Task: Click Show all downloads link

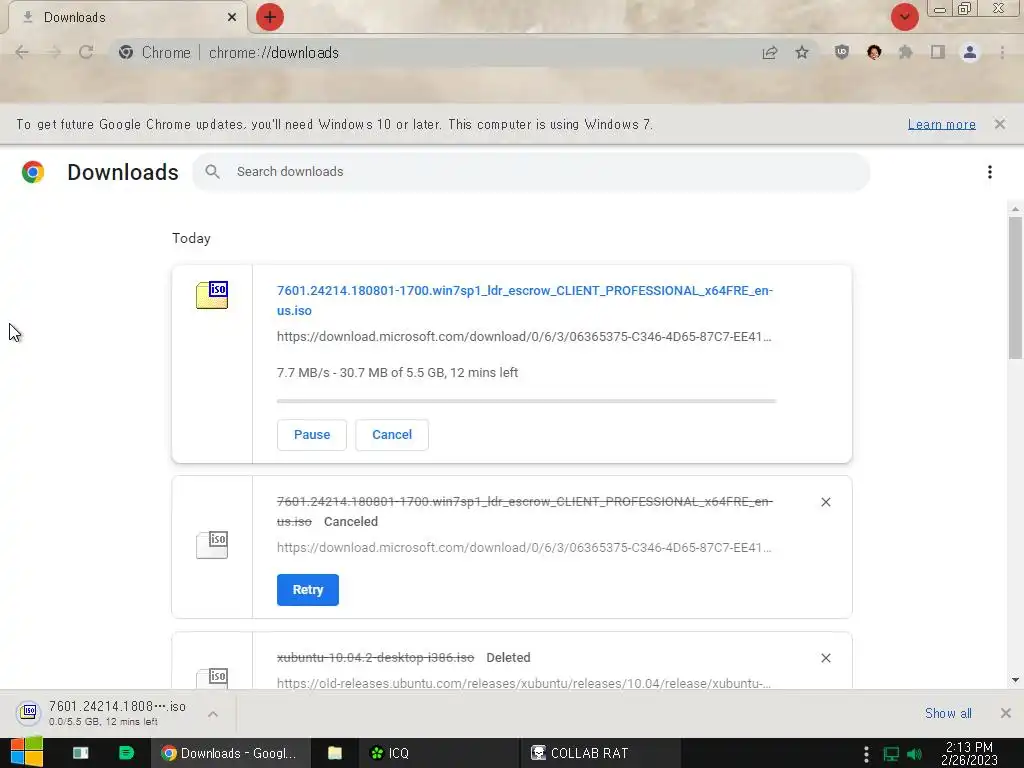Action: (948, 713)
